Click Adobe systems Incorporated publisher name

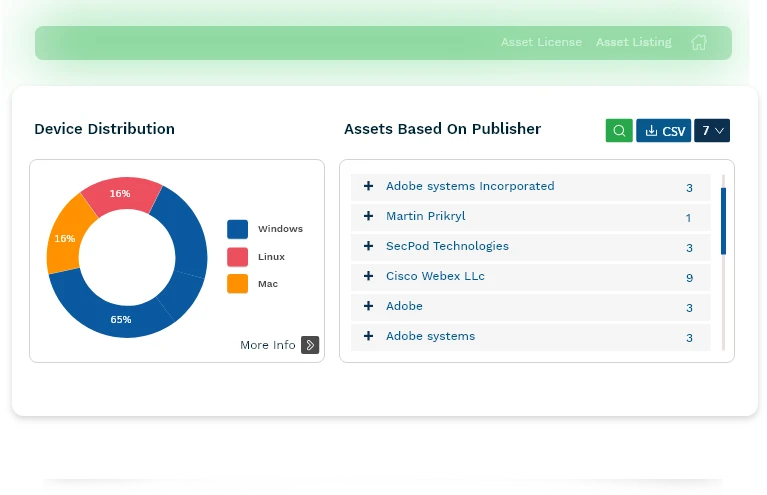coord(470,186)
